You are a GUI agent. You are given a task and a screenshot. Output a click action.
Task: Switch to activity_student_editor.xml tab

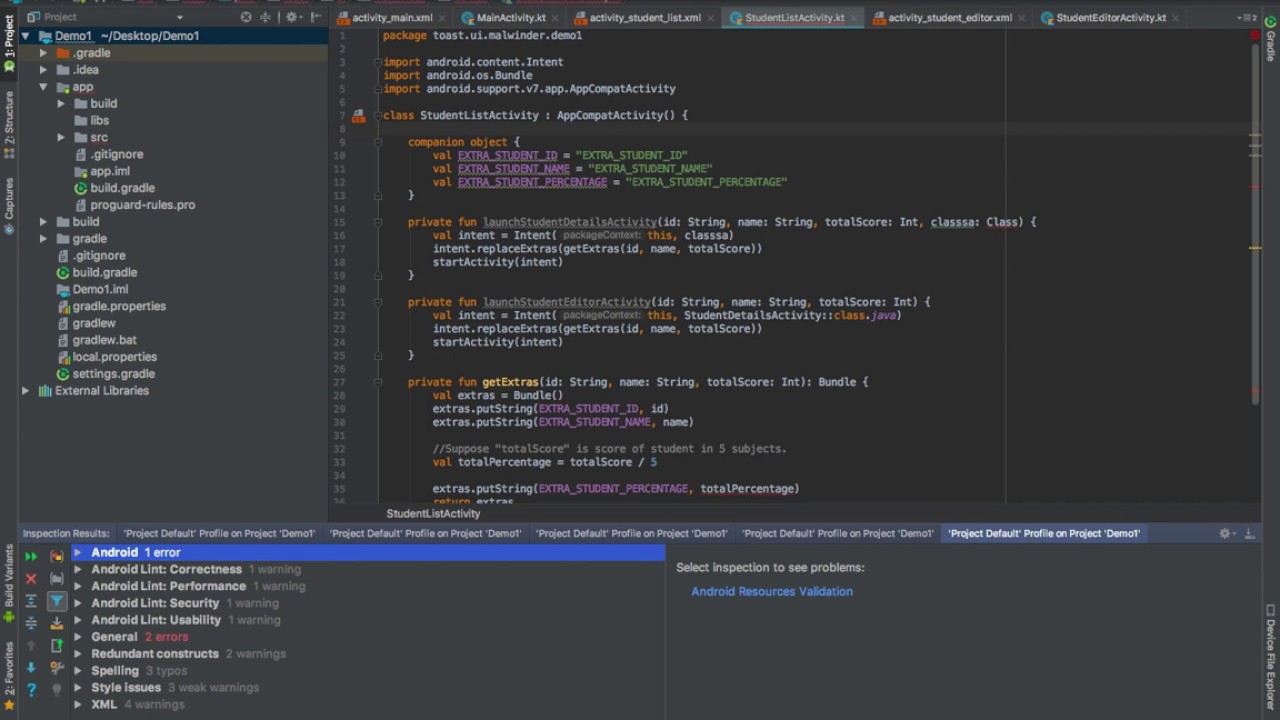[x=950, y=18]
